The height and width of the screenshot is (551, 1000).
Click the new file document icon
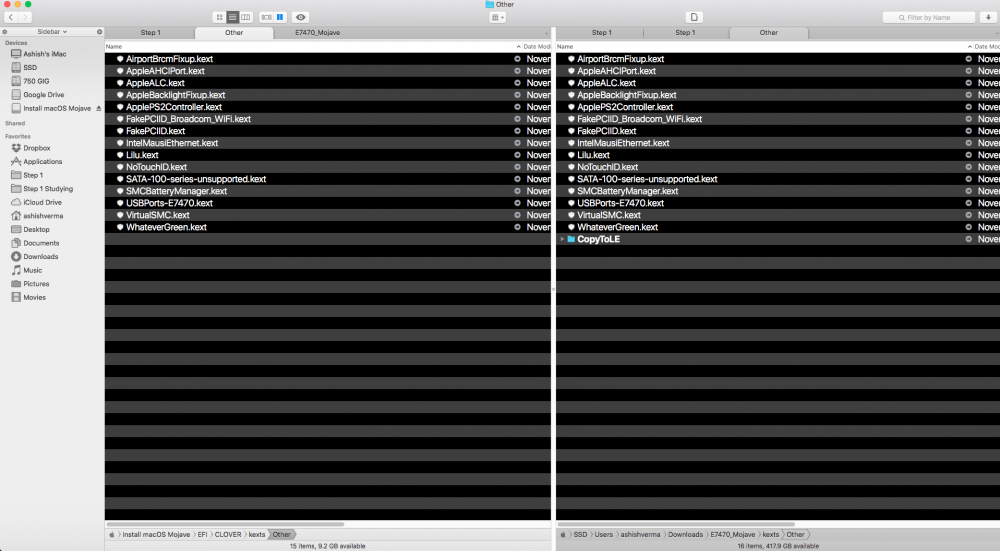[x=695, y=17]
